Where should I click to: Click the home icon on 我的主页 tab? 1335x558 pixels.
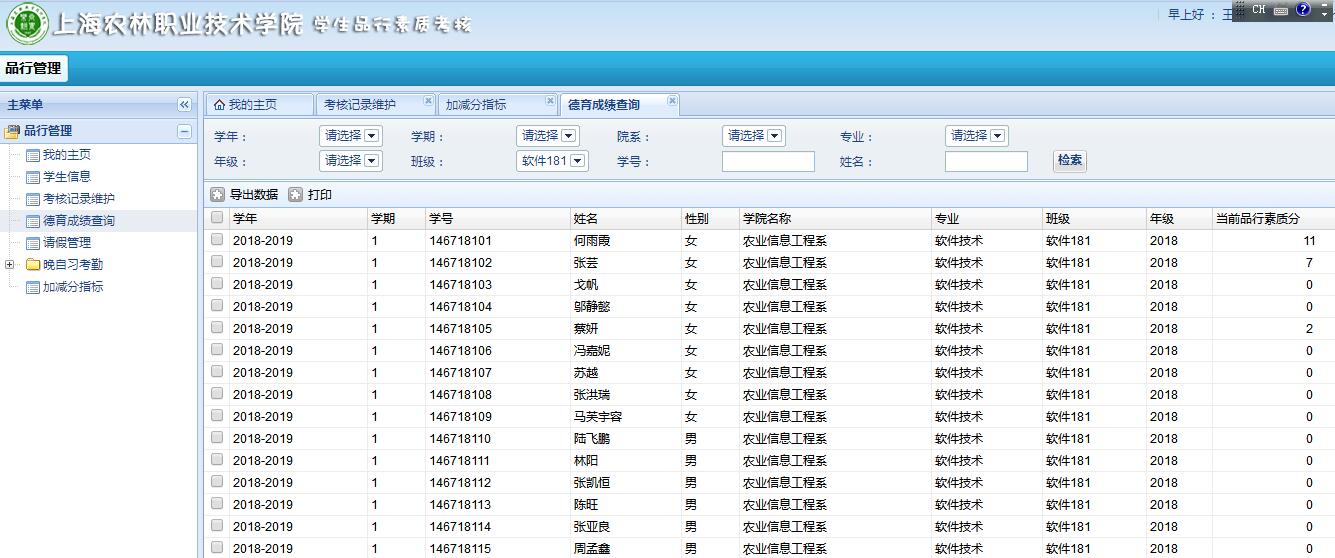pos(219,105)
